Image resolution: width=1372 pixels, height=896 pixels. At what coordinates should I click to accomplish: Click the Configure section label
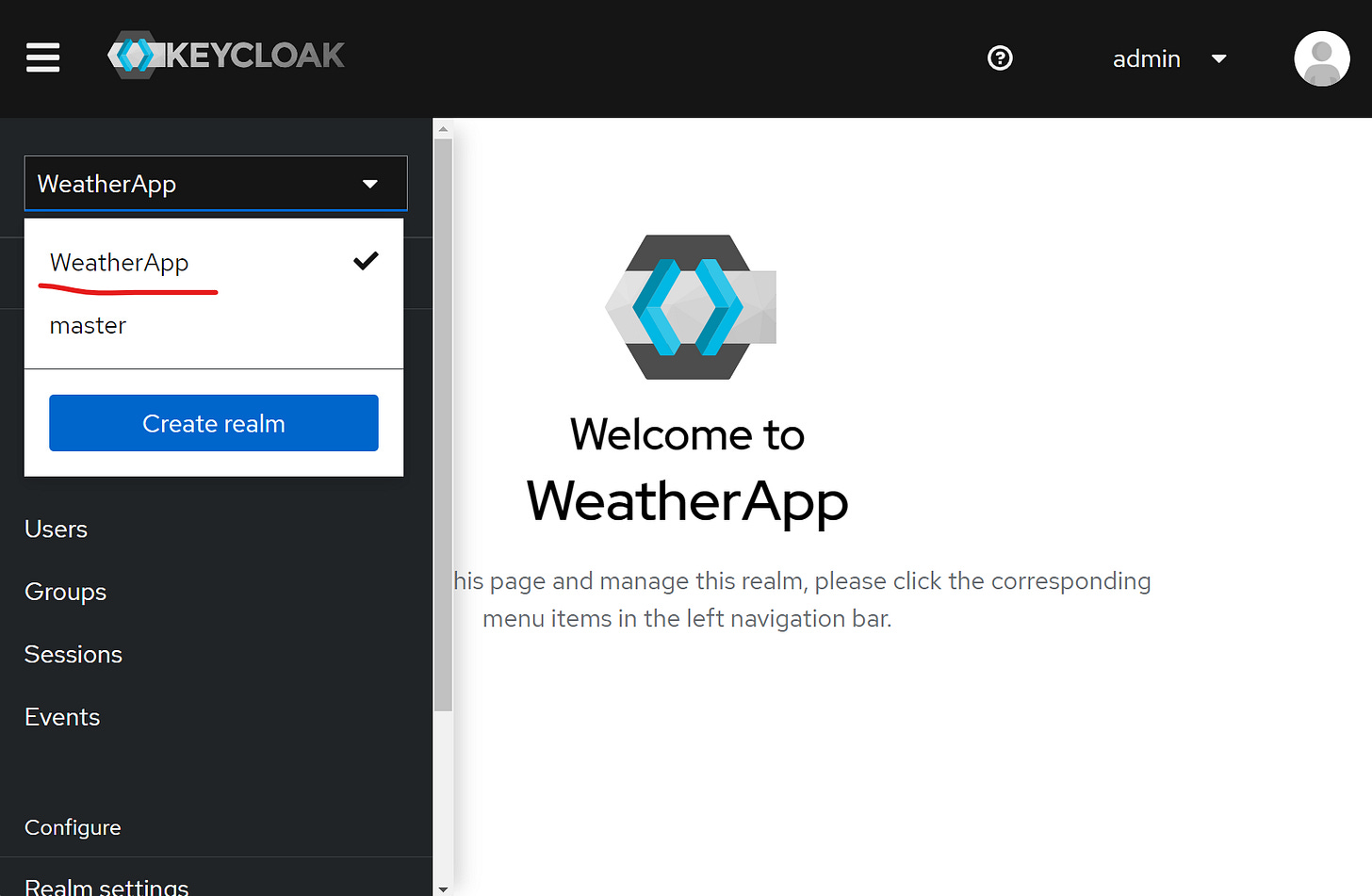tap(73, 827)
